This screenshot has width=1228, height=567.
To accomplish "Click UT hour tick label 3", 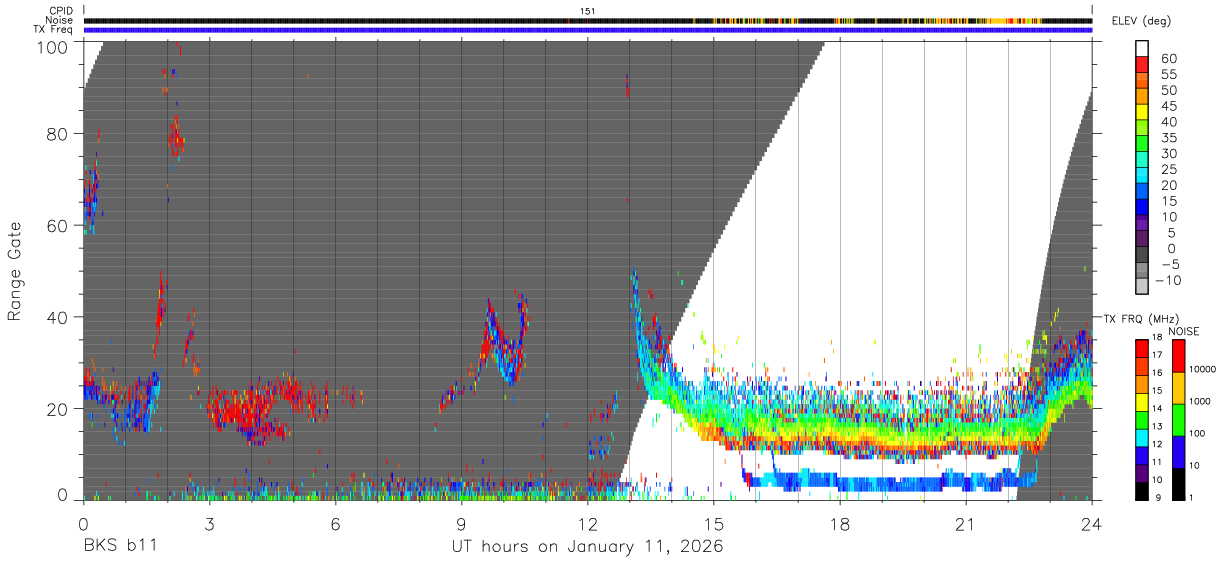I will (209, 523).
